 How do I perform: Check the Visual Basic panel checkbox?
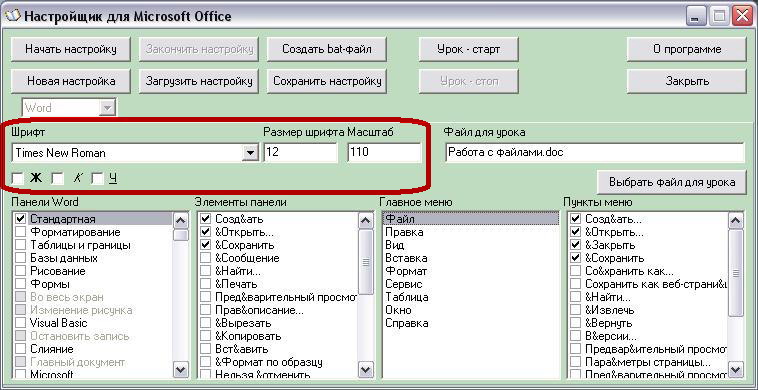pyautogui.click(x=20, y=323)
